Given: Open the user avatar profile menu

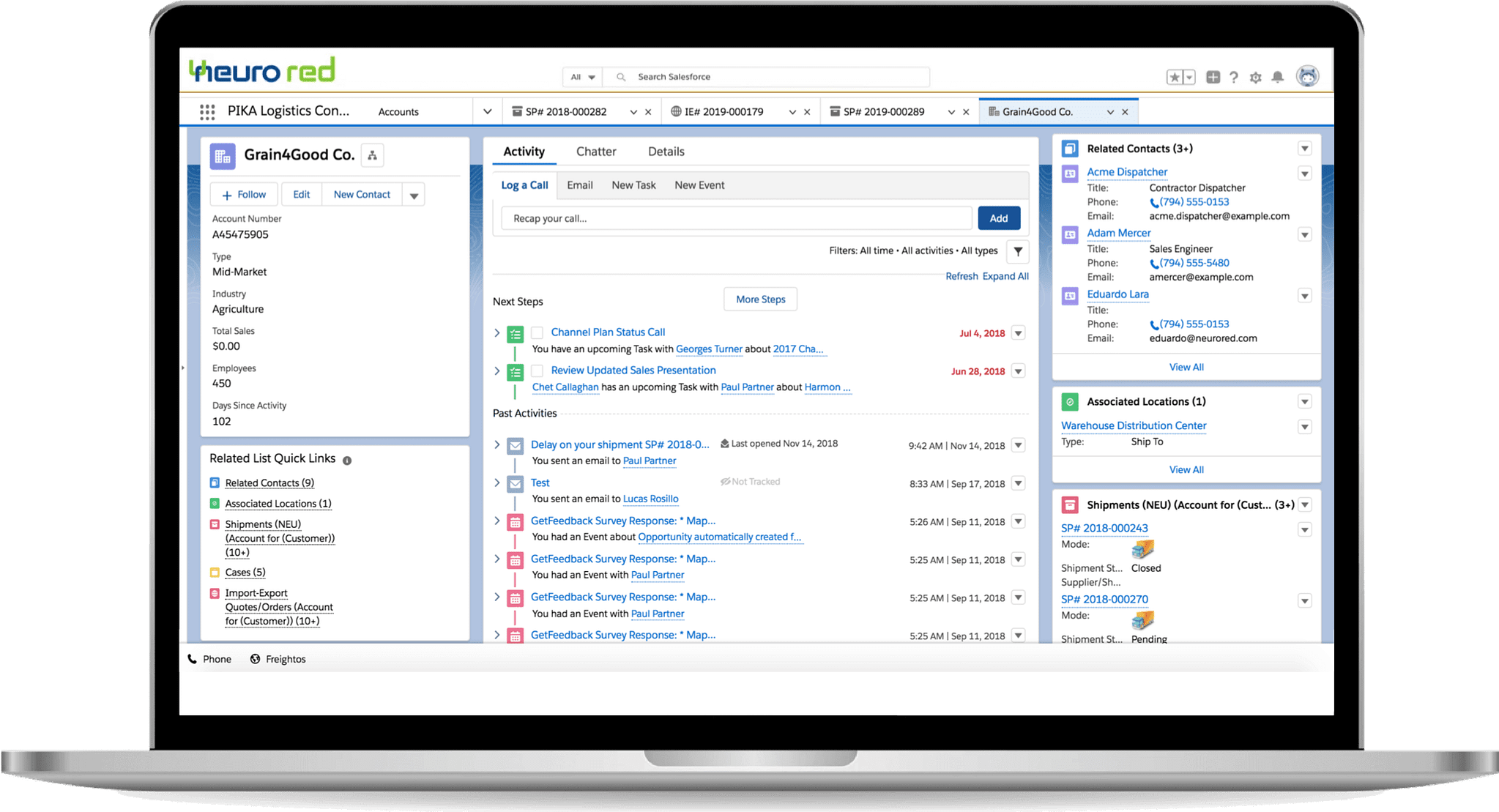Looking at the screenshot, I should 1307,75.
